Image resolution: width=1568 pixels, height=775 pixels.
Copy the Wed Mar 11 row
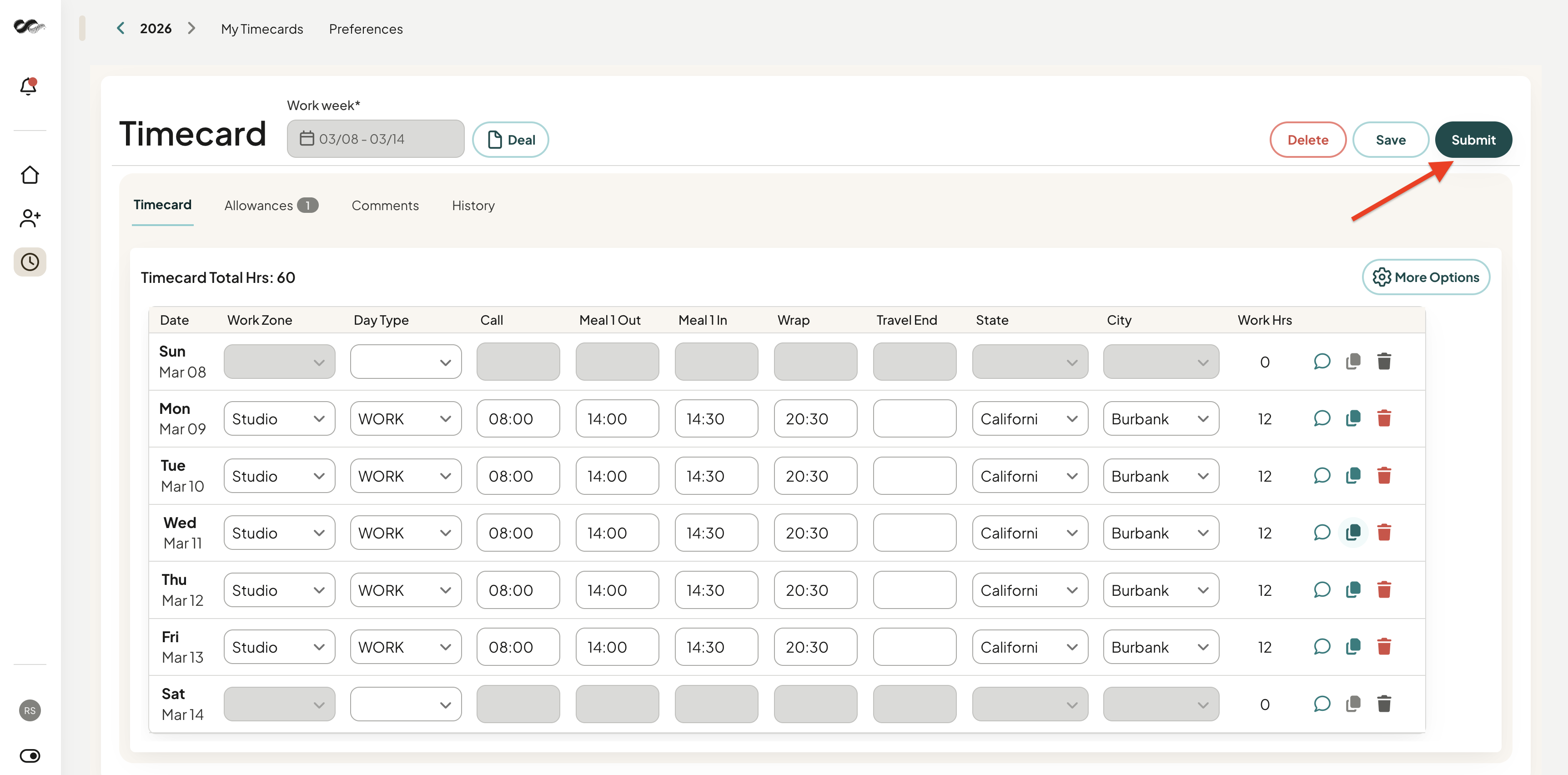click(x=1353, y=533)
